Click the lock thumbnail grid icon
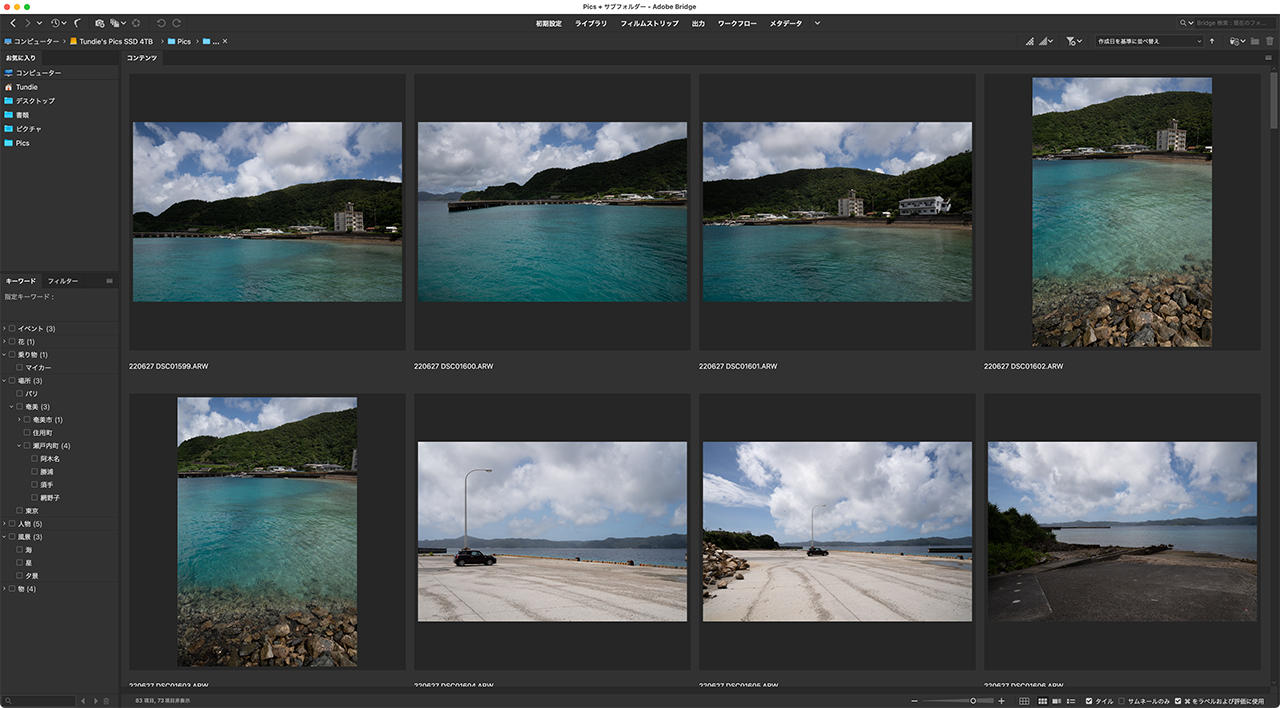The width and height of the screenshot is (1280, 708). pyautogui.click(x=1023, y=701)
